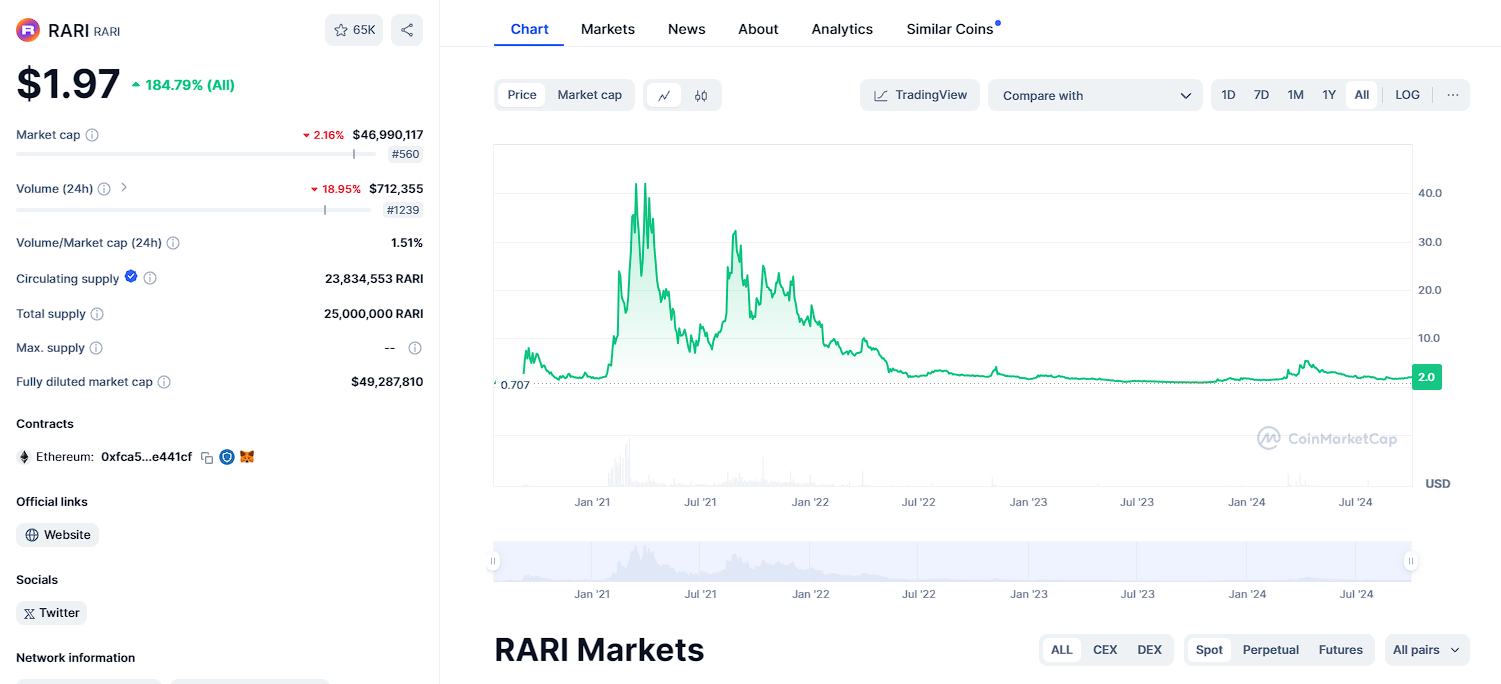Toggle chart to Market cap view
The width and height of the screenshot is (1501, 684).
click(x=589, y=95)
